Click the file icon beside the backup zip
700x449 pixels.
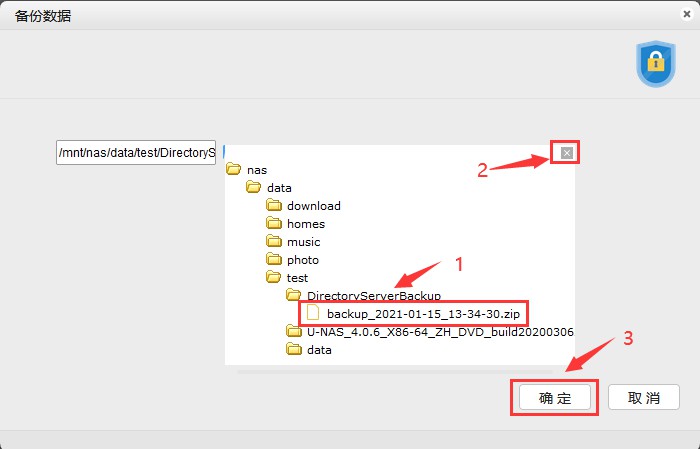point(314,314)
